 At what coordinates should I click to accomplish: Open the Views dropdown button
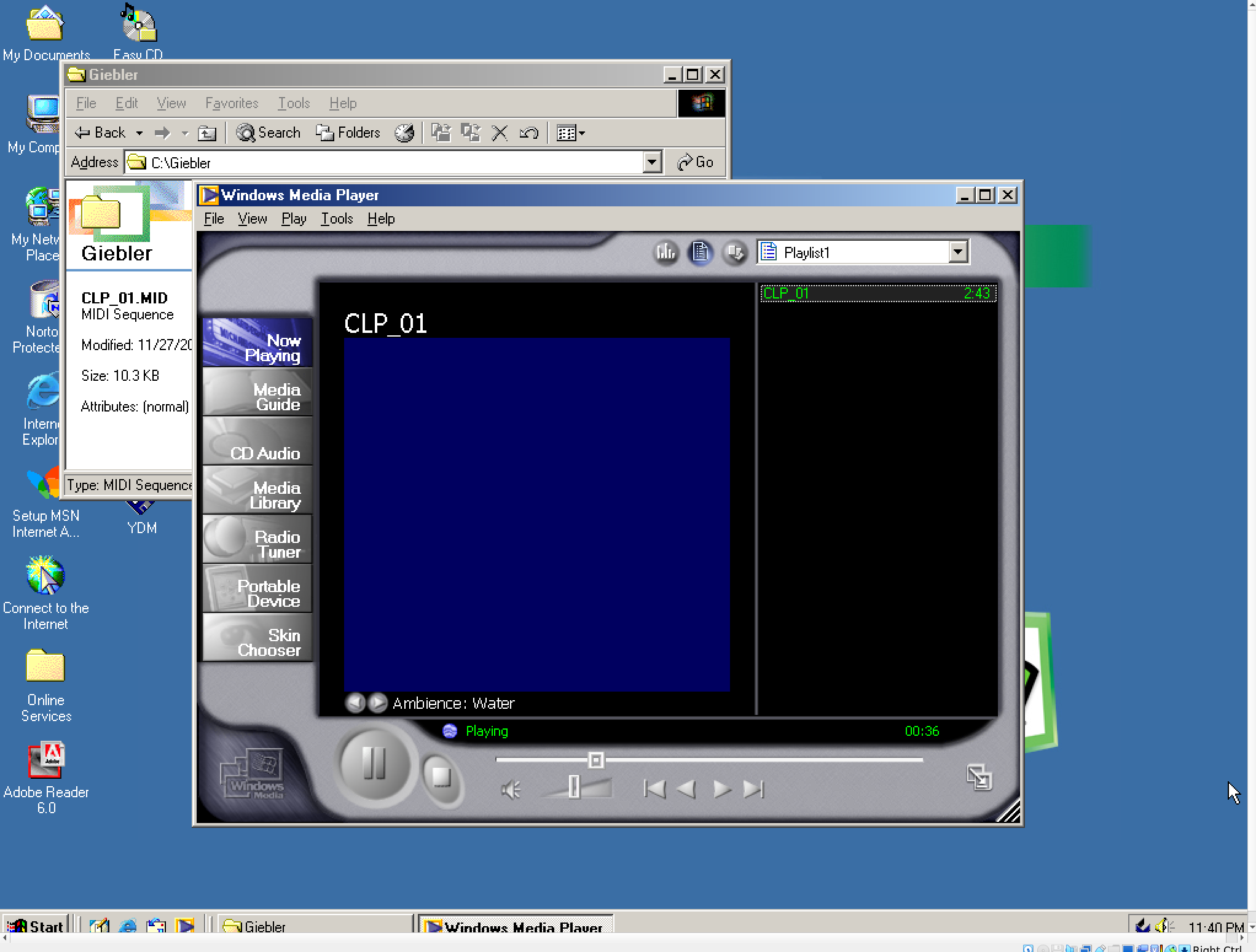tap(570, 133)
